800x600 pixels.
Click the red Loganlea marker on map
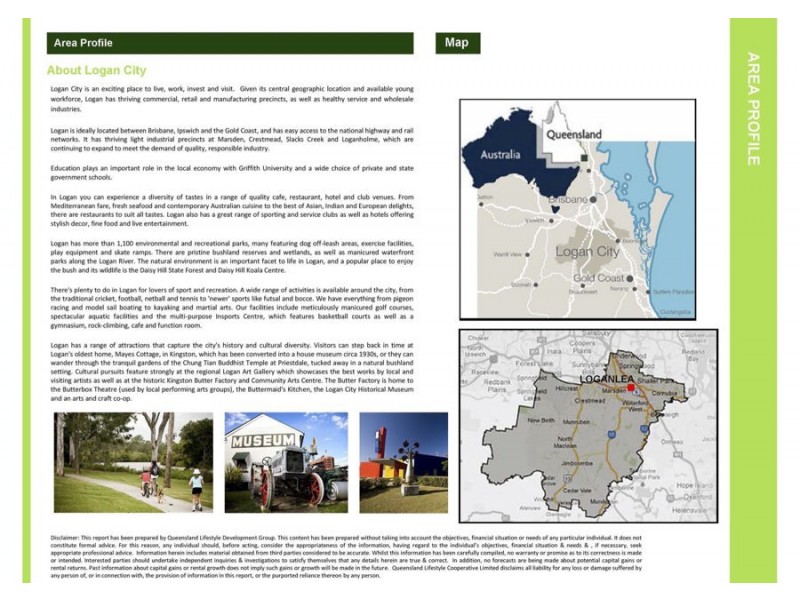631,387
